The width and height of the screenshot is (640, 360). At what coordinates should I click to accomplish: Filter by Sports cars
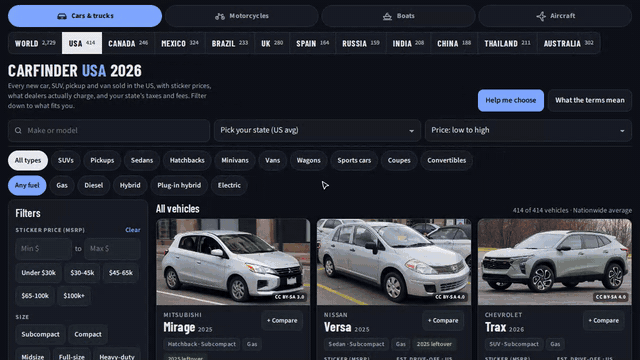[x=354, y=160]
